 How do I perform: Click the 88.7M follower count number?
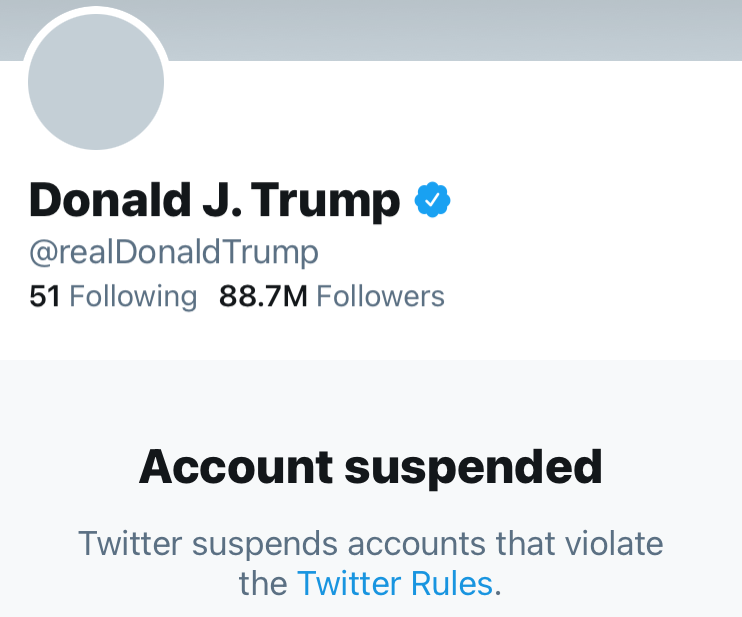click(x=263, y=297)
